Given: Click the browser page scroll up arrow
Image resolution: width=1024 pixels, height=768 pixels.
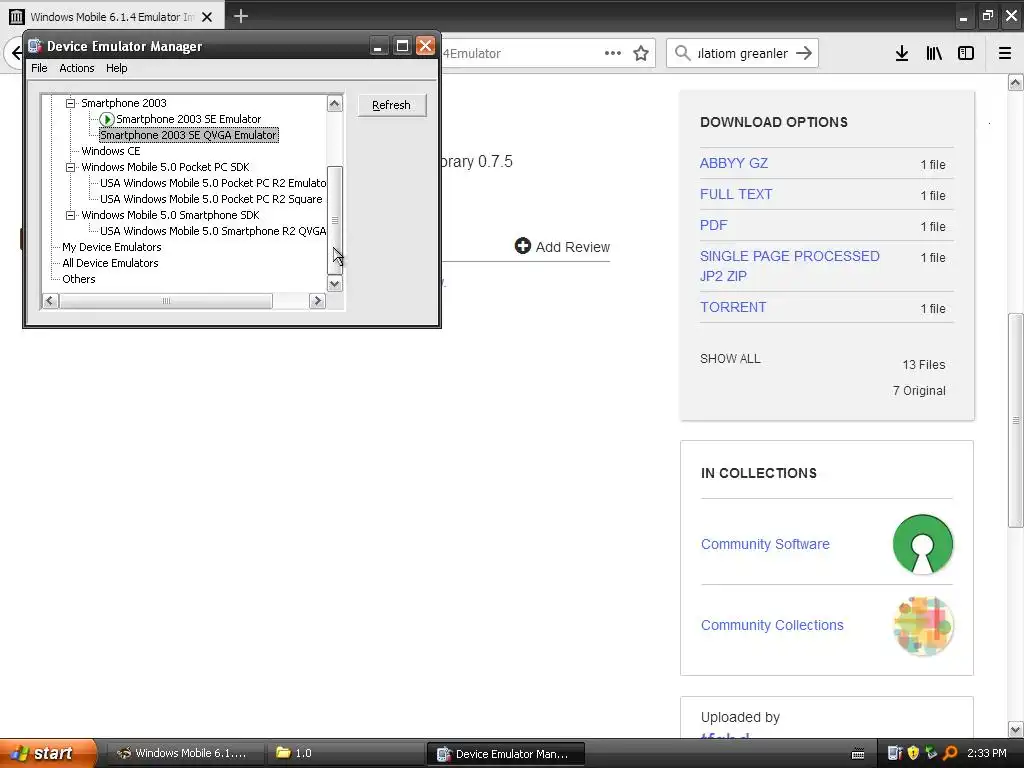Looking at the screenshot, I should (1016, 83).
